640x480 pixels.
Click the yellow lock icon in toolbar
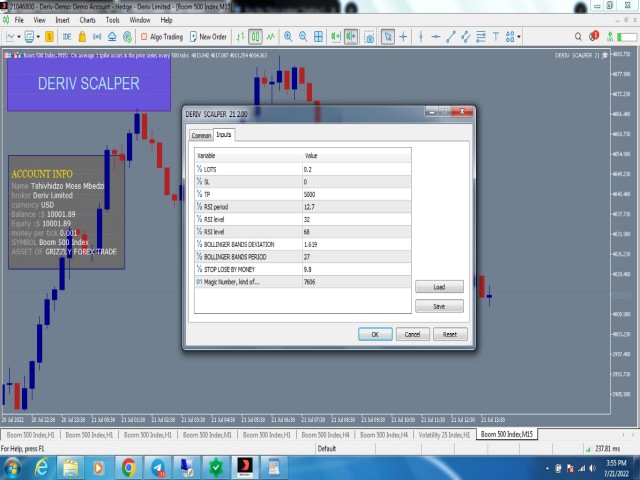click(x=82, y=37)
